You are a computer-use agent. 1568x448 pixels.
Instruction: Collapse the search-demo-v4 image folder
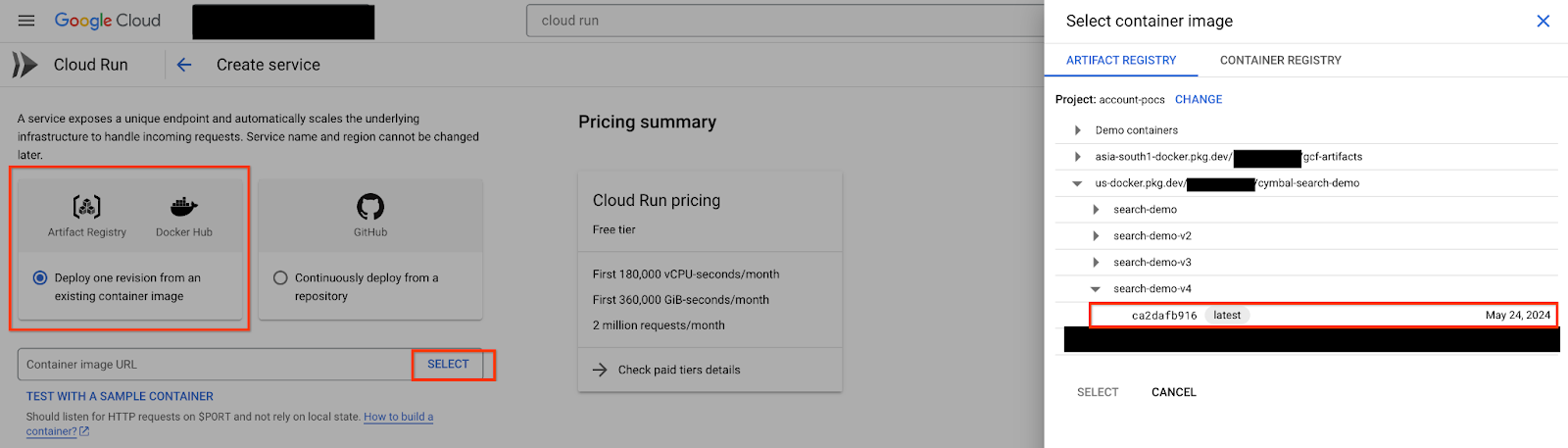1096,289
